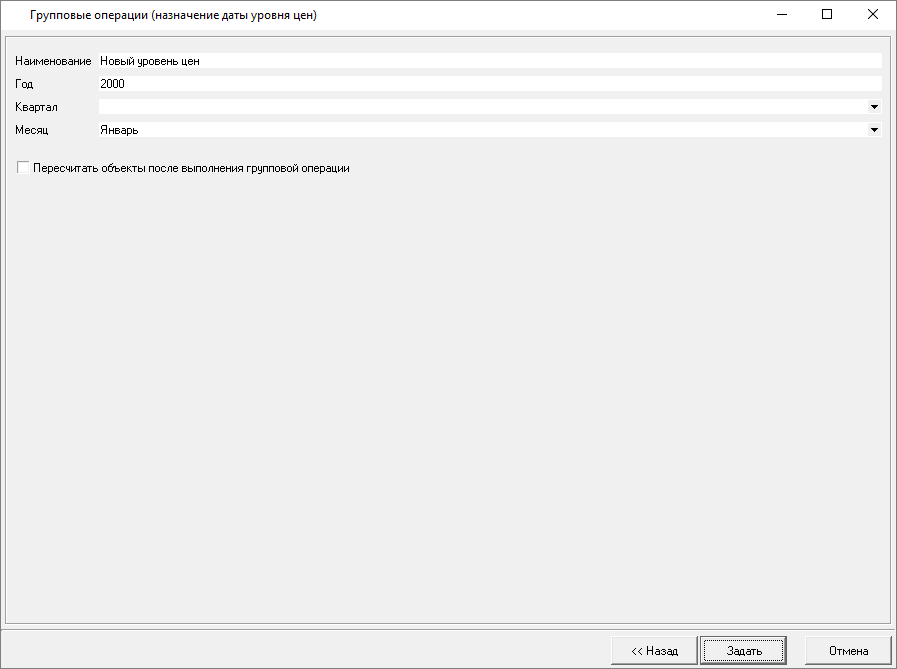The width and height of the screenshot is (897, 669).
Task: Cancel using the Отмена button
Action: point(848,650)
